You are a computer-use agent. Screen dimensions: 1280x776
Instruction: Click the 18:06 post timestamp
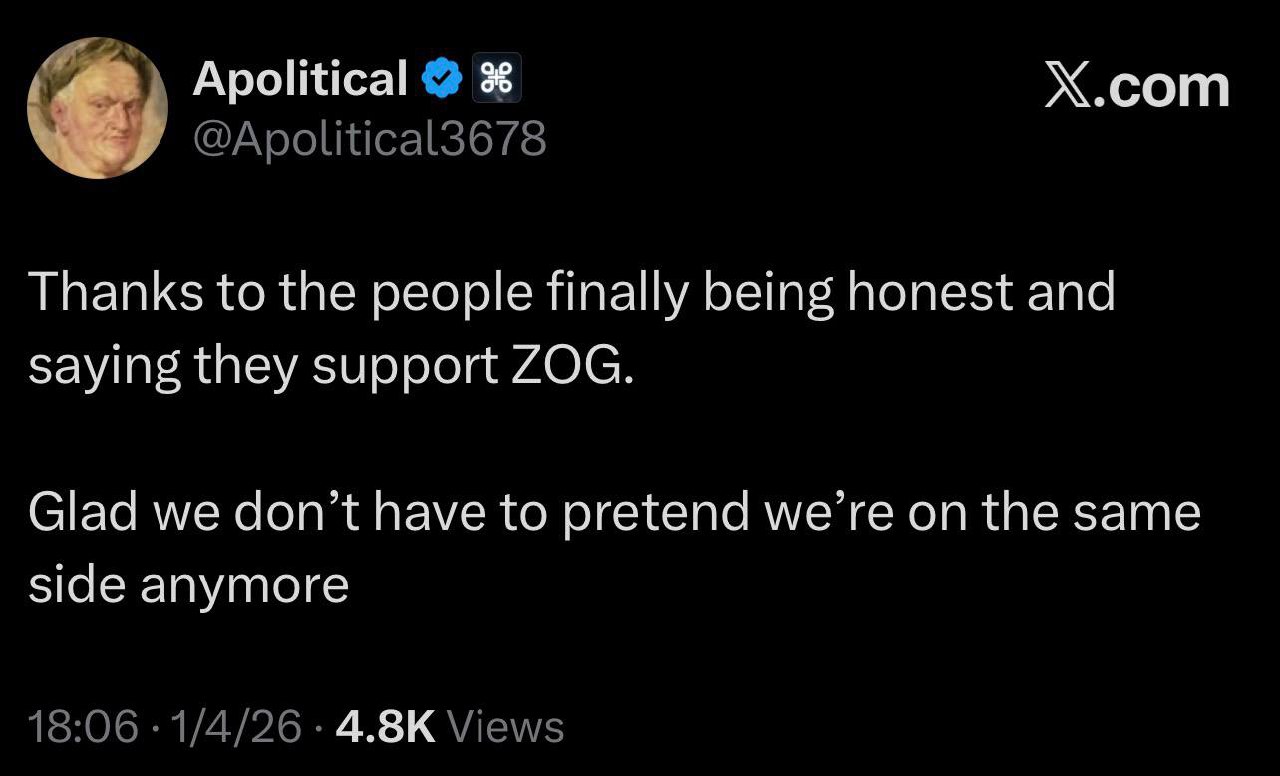83,727
